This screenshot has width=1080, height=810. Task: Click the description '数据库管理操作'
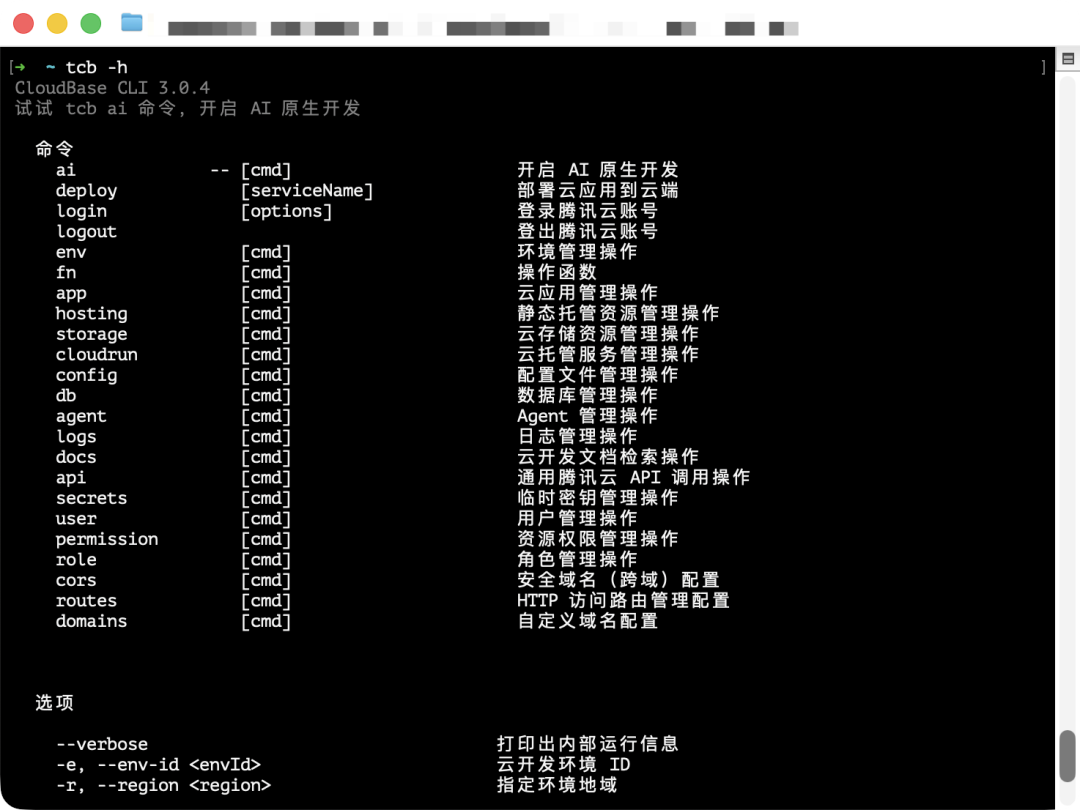588,395
